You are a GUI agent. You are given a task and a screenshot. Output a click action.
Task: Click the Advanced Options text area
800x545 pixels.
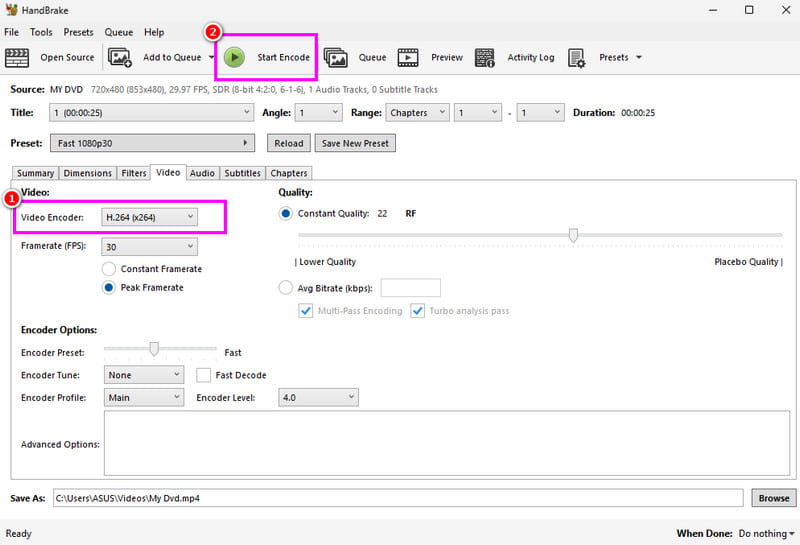tap(447, 443)
